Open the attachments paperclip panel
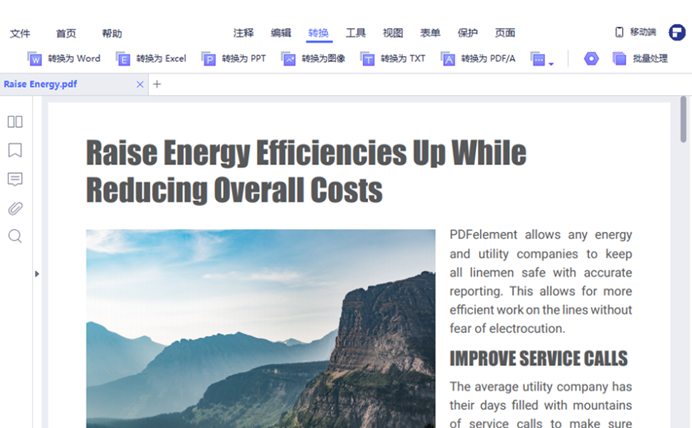Viewport: 692px width, 428px height. click(x=15, y=208)
